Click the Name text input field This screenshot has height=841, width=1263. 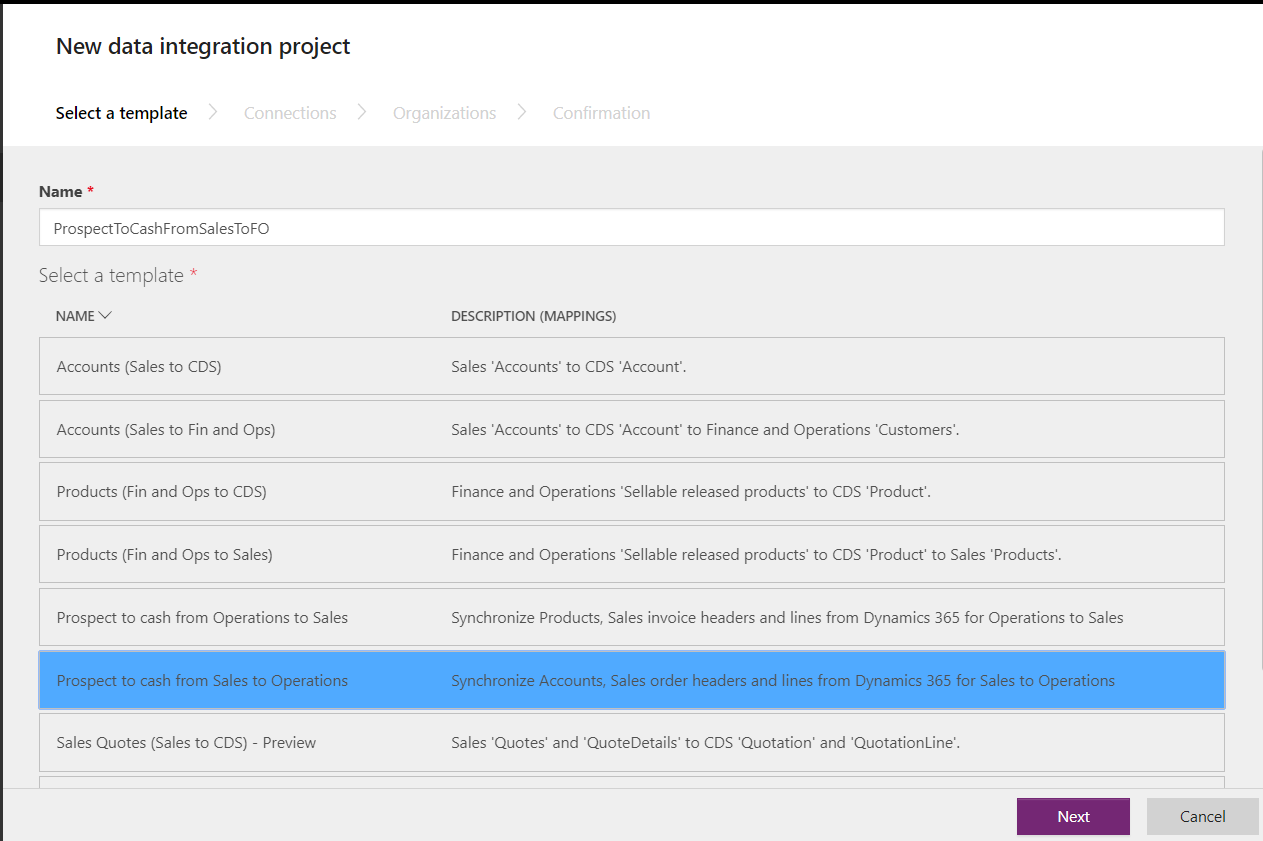click(631, 228)
